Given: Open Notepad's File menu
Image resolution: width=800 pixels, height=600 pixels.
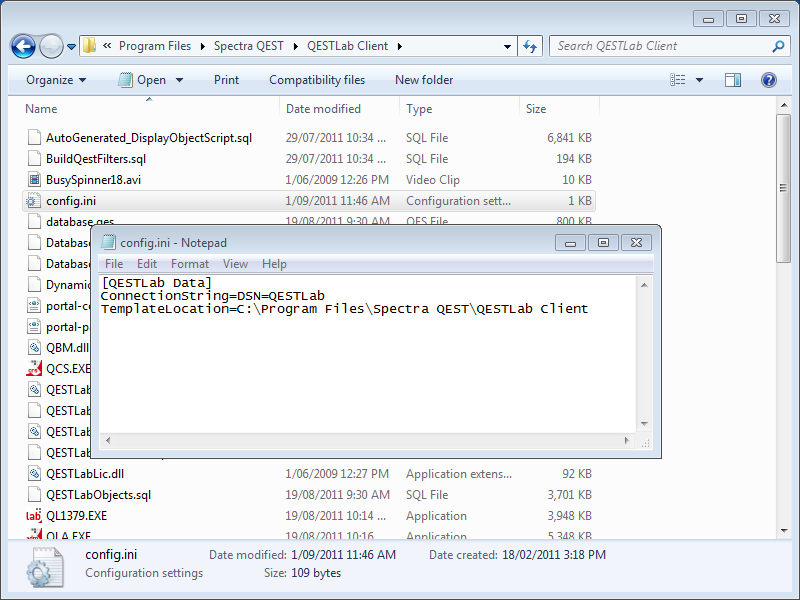Looking at the screenshot, I should (x=114, y=264).
